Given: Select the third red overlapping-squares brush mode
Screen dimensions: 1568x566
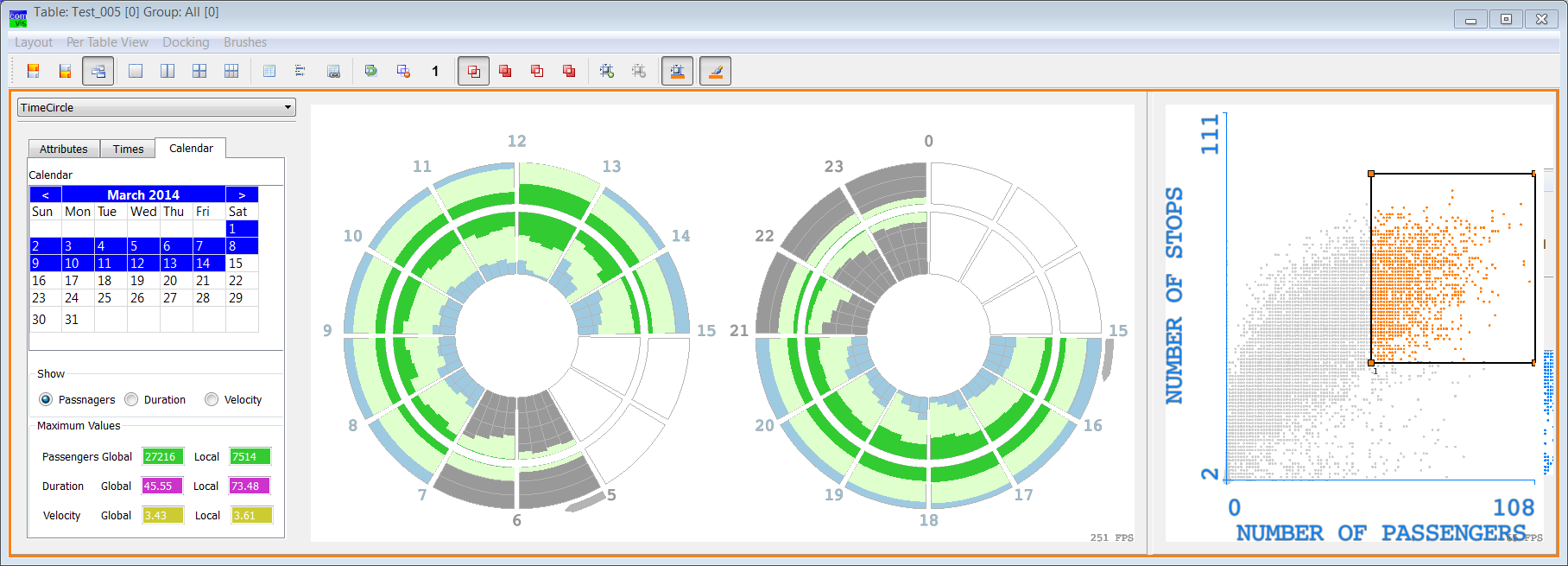Looking at the screenshot, I should click(x=537, y=71).
